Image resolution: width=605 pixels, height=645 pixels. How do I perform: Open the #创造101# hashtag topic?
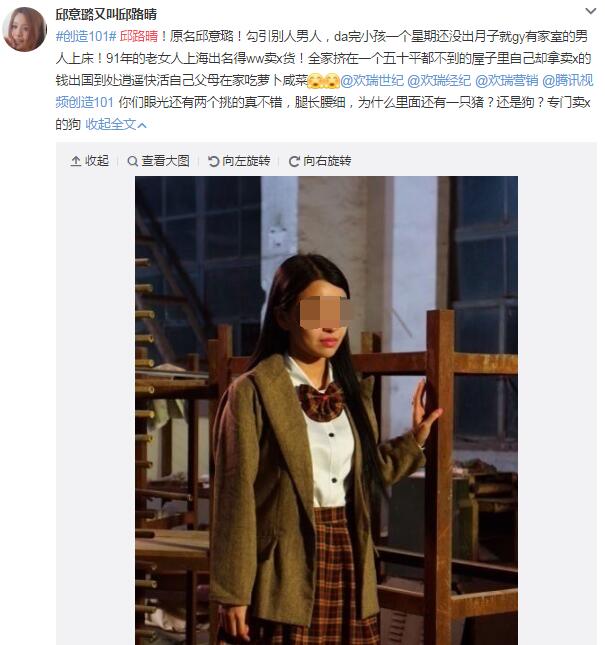pos(86,36)
